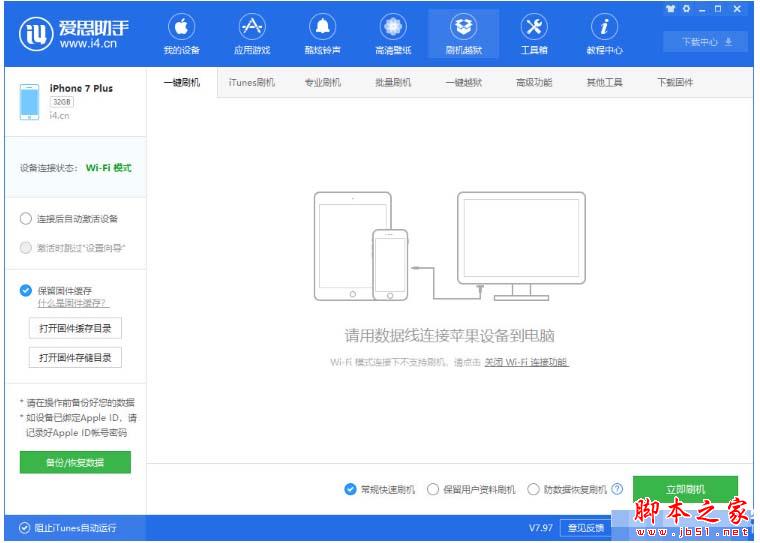The width and height of the screenshot is (760, 543).
Task: Click V7.97 version label
Action: pyautogui.click(x=540, y=527)
